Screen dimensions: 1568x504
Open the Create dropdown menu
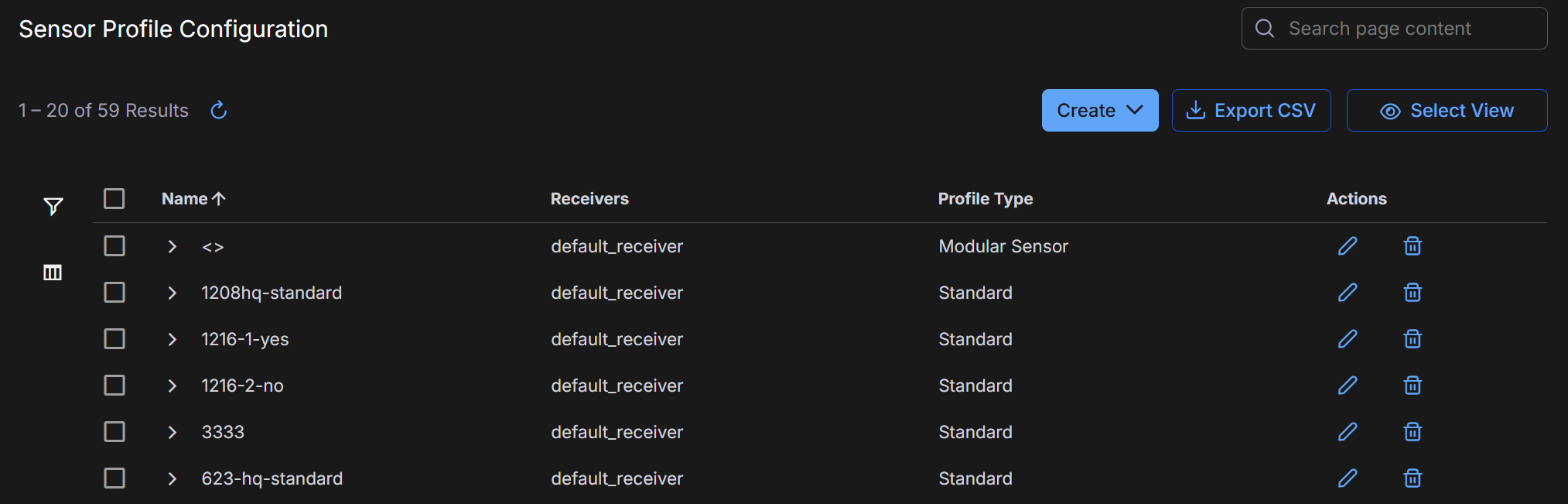tap(1099, 111)
